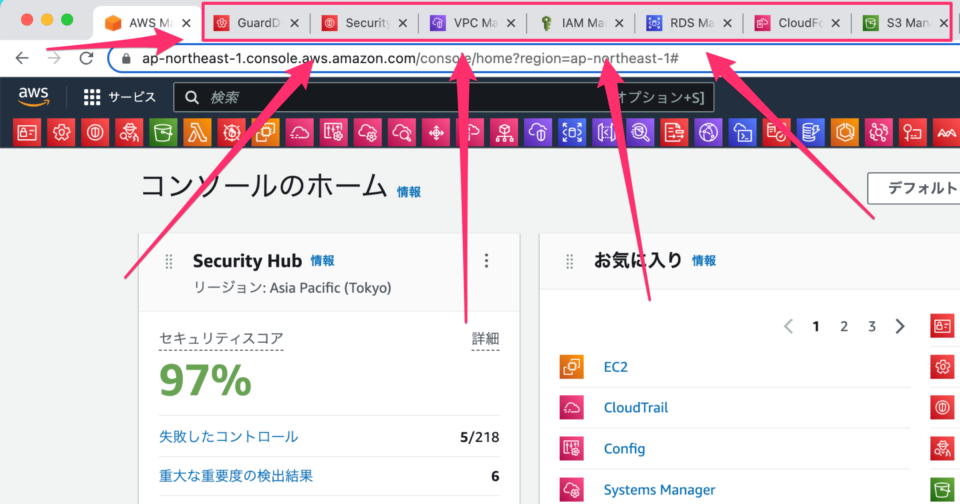Click 情報 link beside お気に入り
Screen dimensions: 960x504
click(703, 261)
